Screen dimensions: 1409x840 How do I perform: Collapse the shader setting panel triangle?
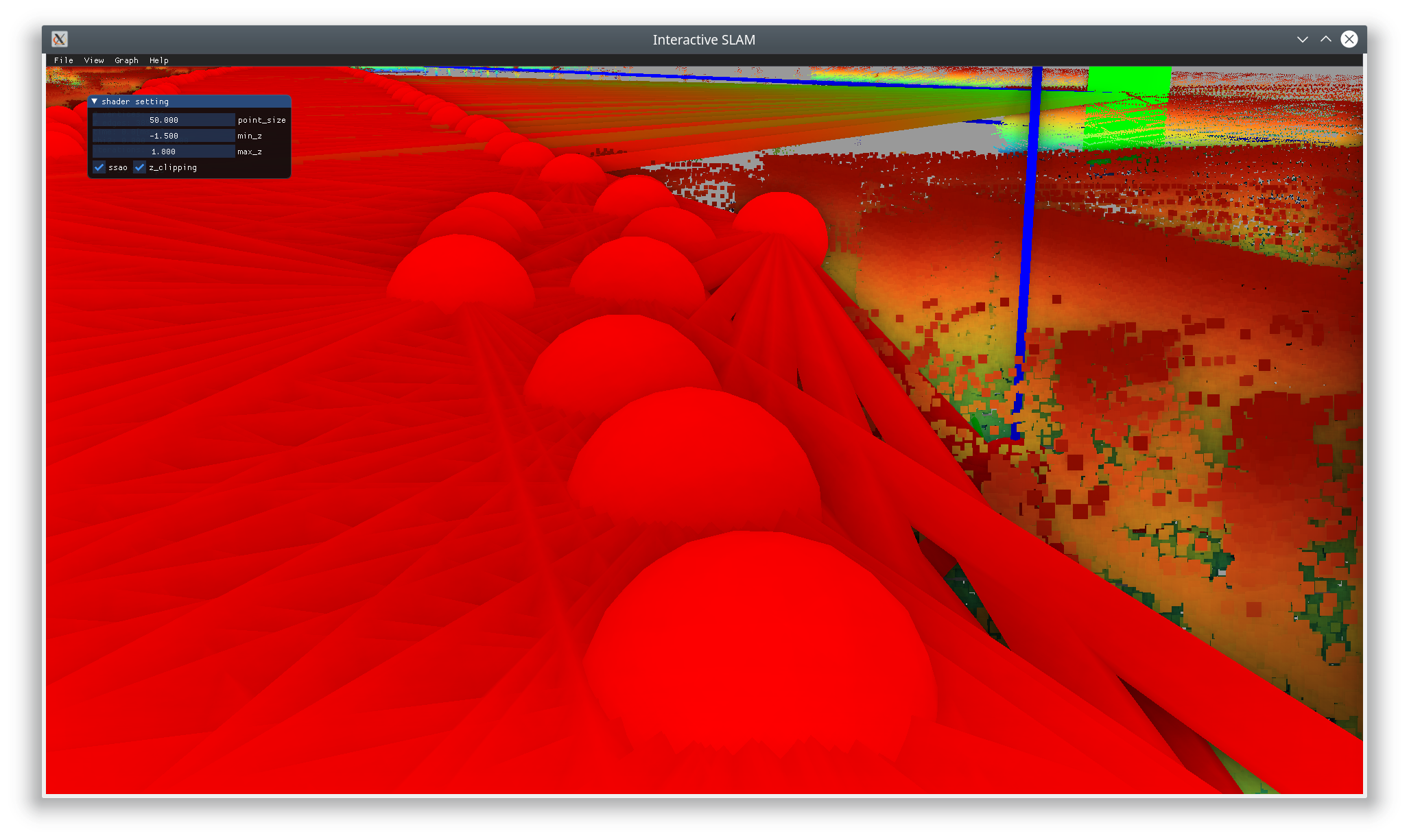(x=95, y=101)
